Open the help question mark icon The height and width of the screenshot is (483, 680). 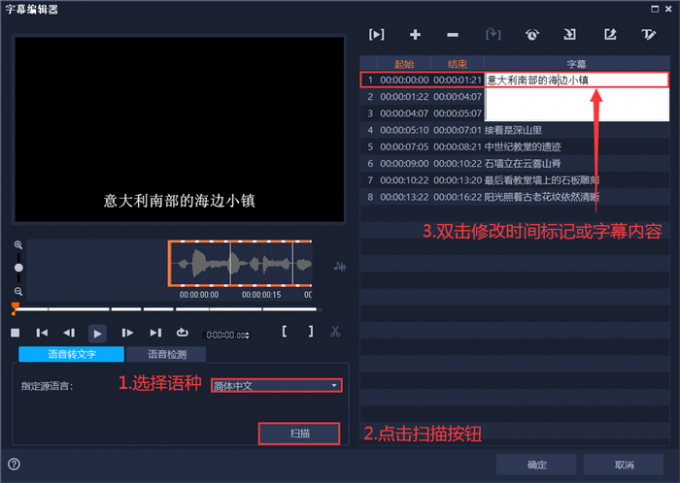14,464
